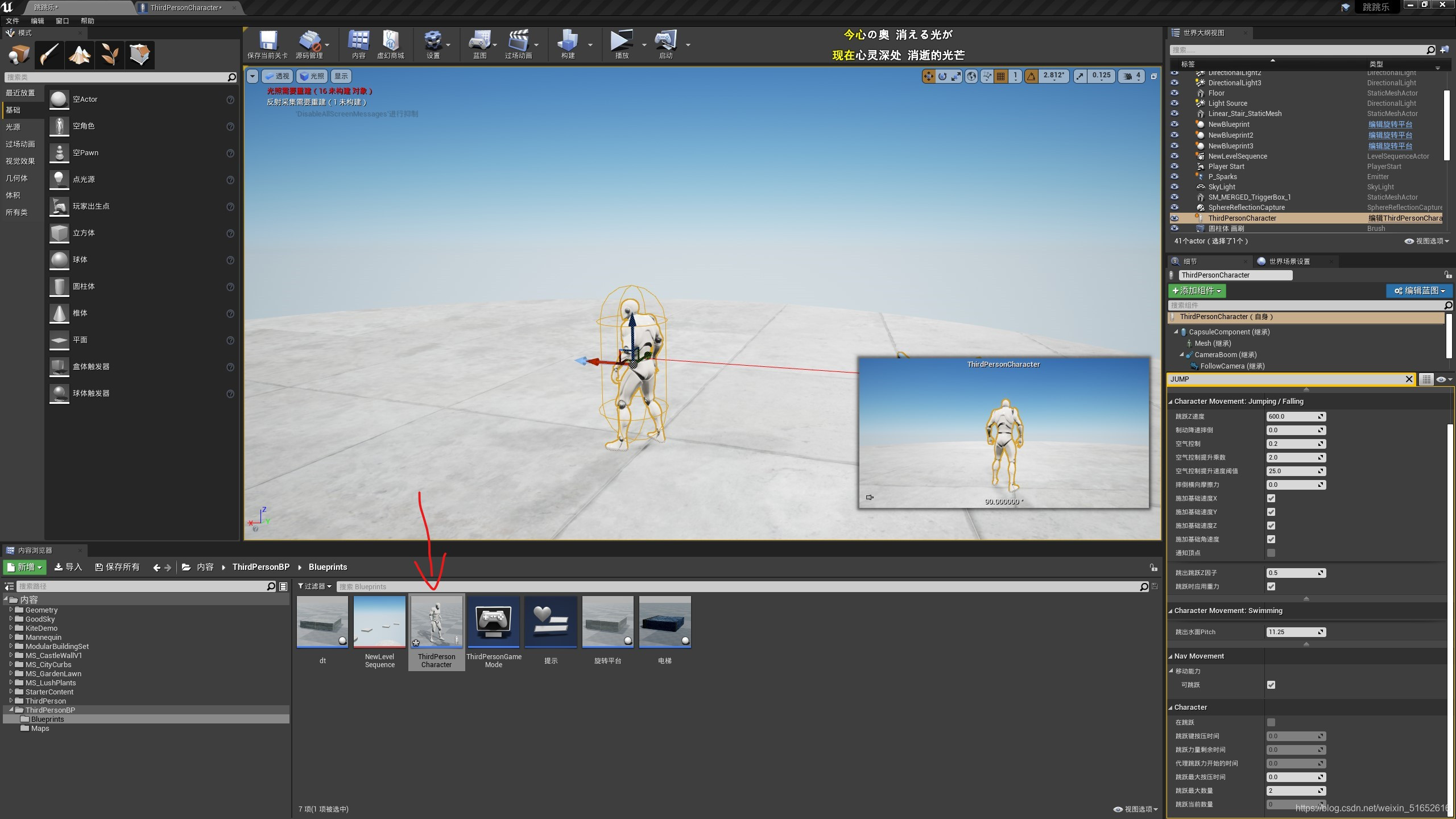Select the Landscape mode icon
The height and width of the screenshot is (819, 1456).
coord(79,55)
